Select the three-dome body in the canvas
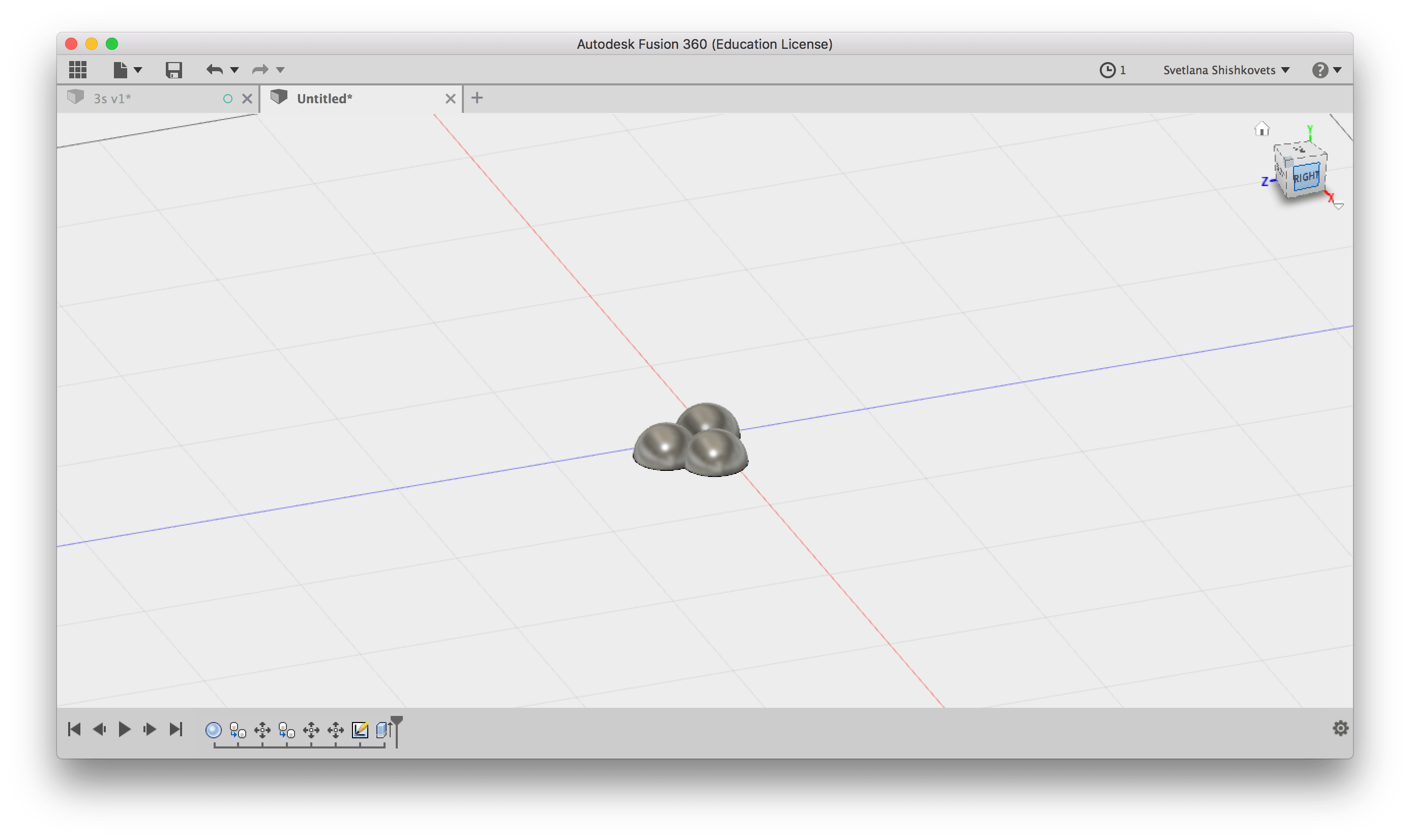This screenshot has width=1410, height=840. (691, 440)
